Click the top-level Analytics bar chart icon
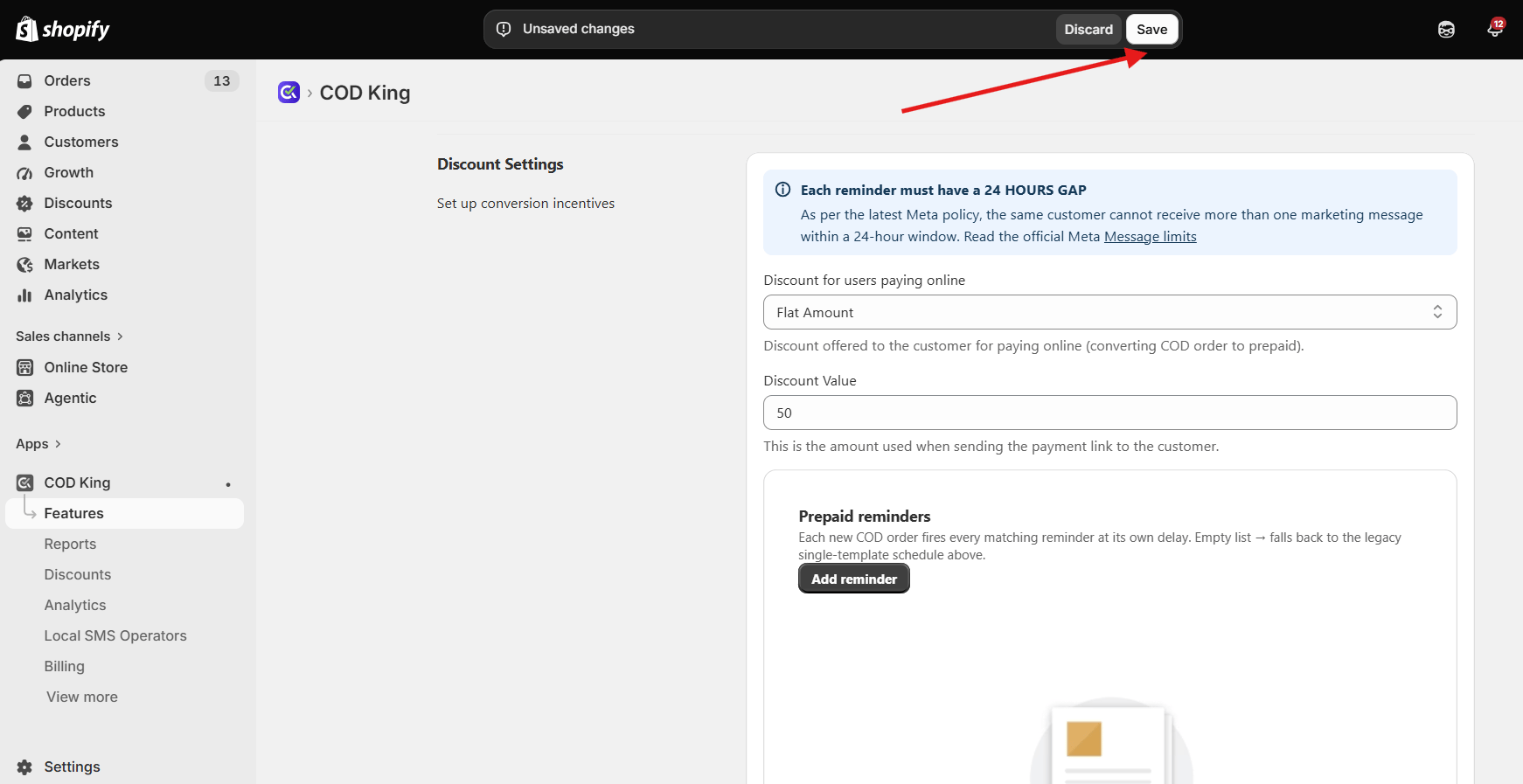1523x784 pixels. pos(24,295)
